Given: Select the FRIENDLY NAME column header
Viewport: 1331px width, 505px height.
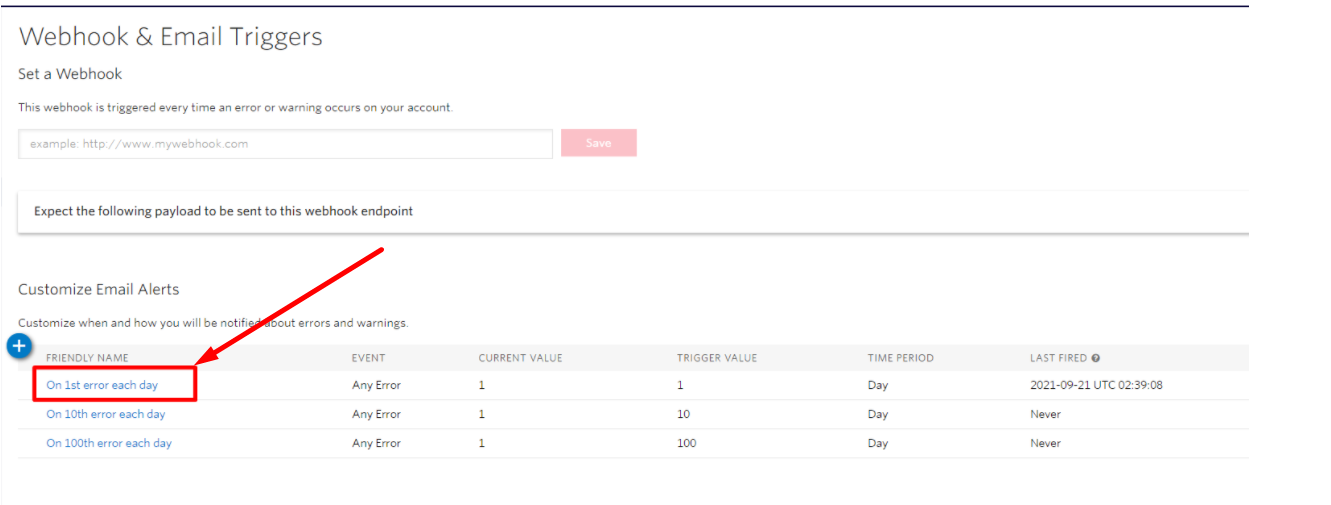Looking at the screenshot, I should pyautogui.click(x=87, y=358).
